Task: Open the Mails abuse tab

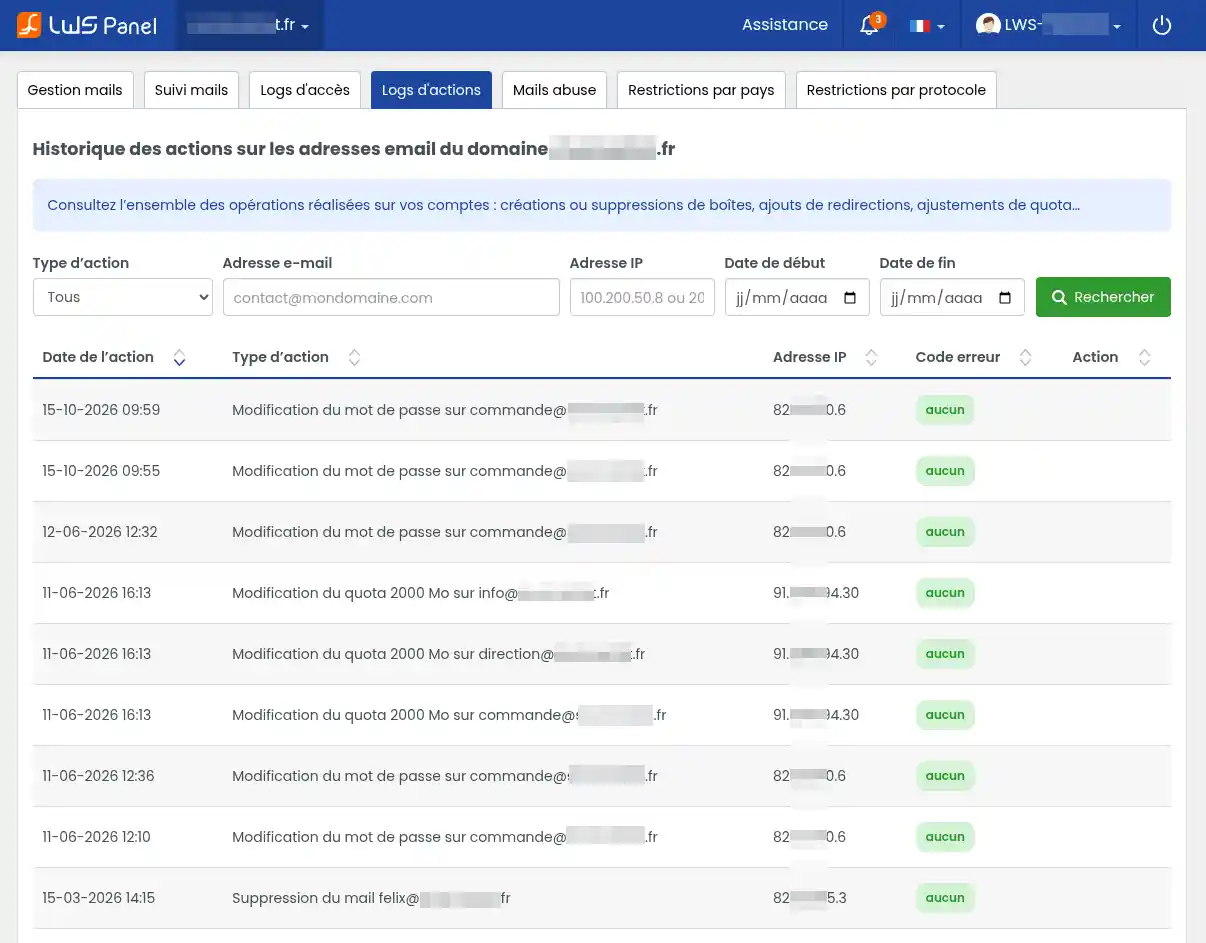Action: (x=554, y=90)
